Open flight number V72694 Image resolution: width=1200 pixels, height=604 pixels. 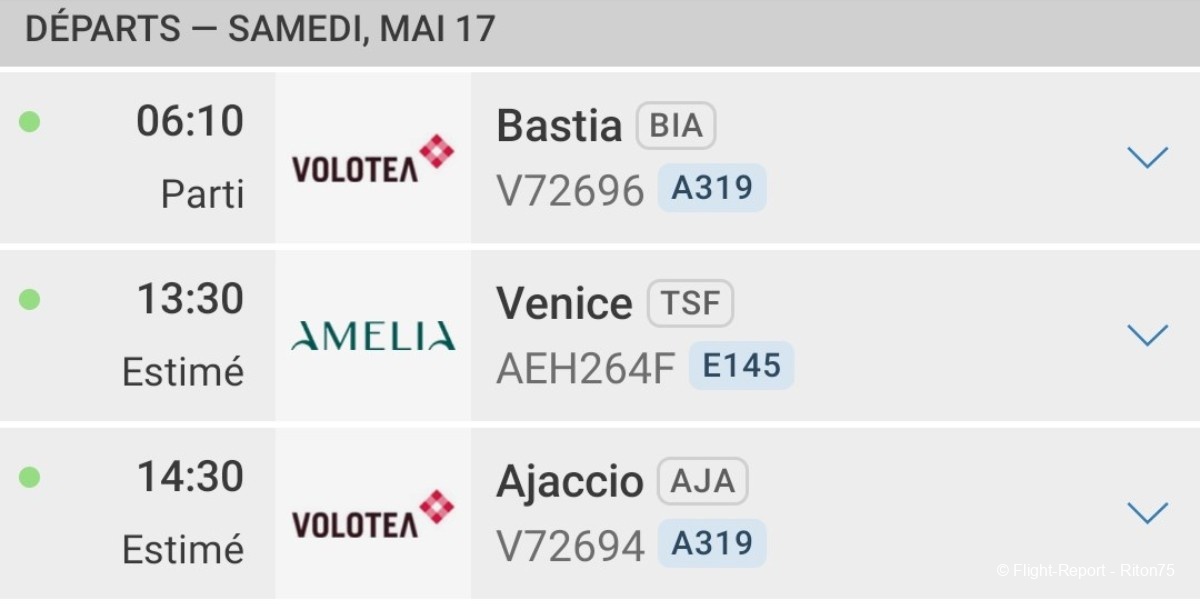[x=570, y=547]
